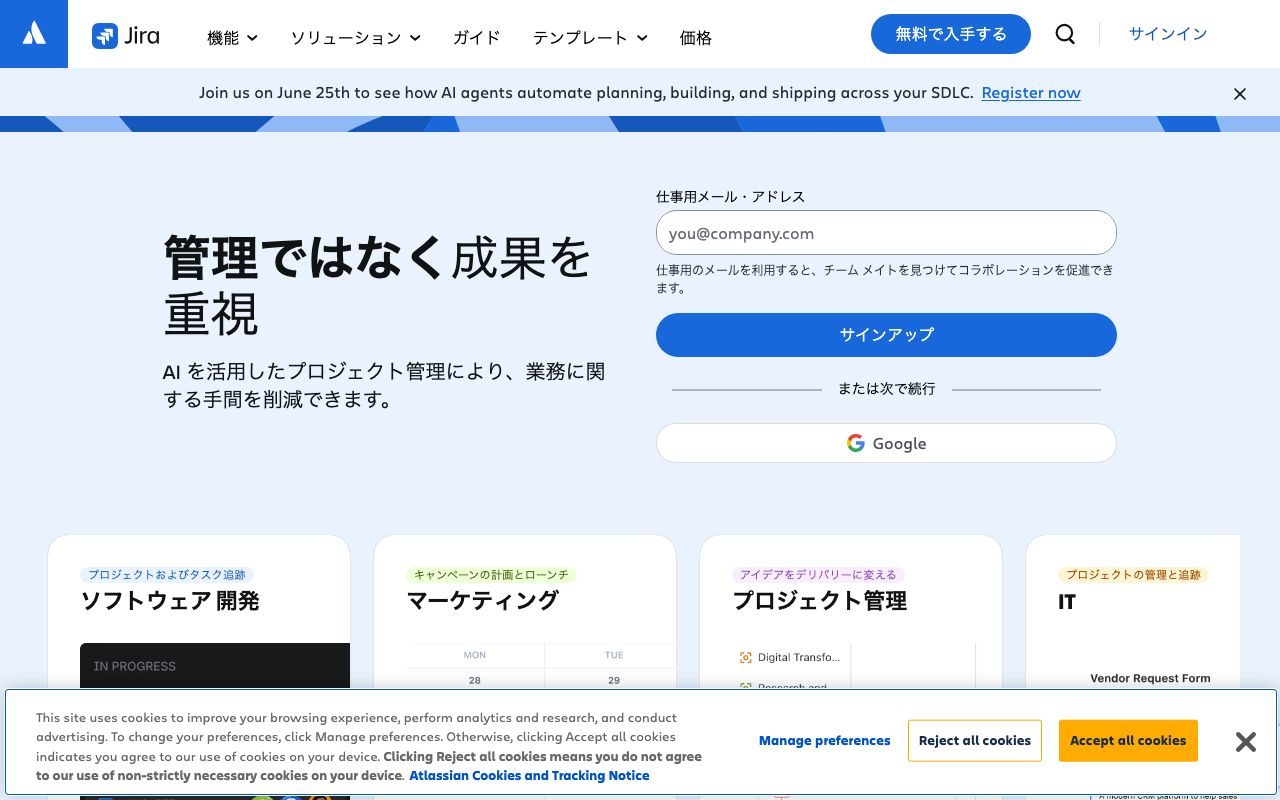This screenshot has height=800, width=1280.
Task: Click the 無料で入手する button
Action: 951,34
